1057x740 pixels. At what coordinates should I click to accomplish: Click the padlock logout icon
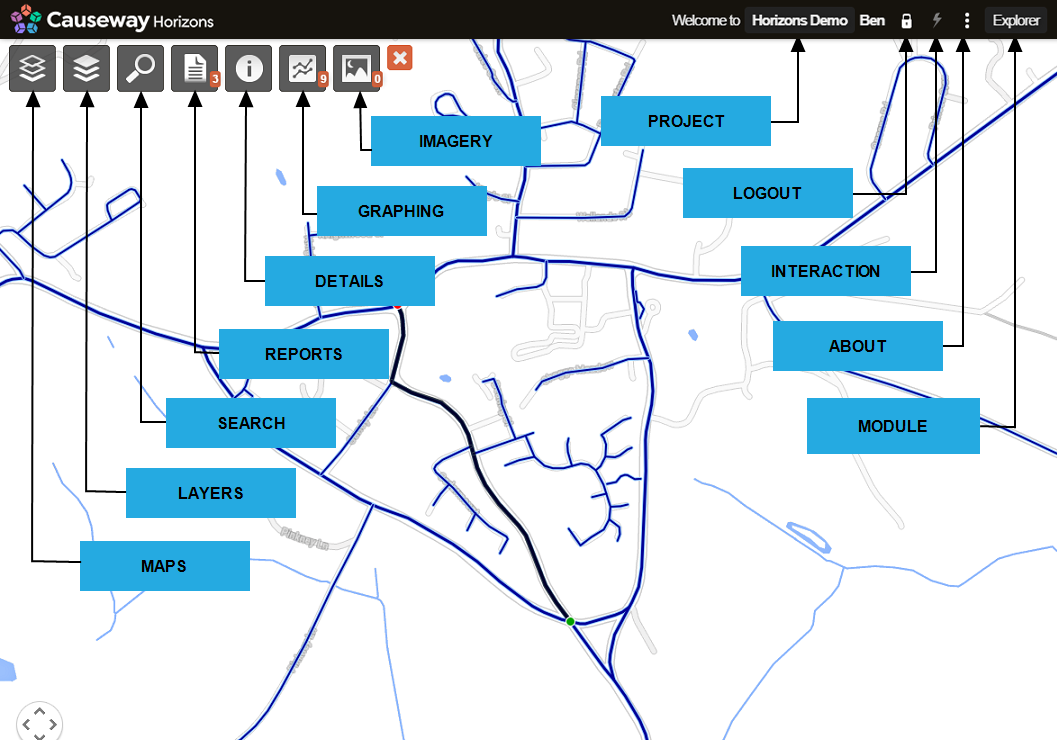[x=907, y=20]
